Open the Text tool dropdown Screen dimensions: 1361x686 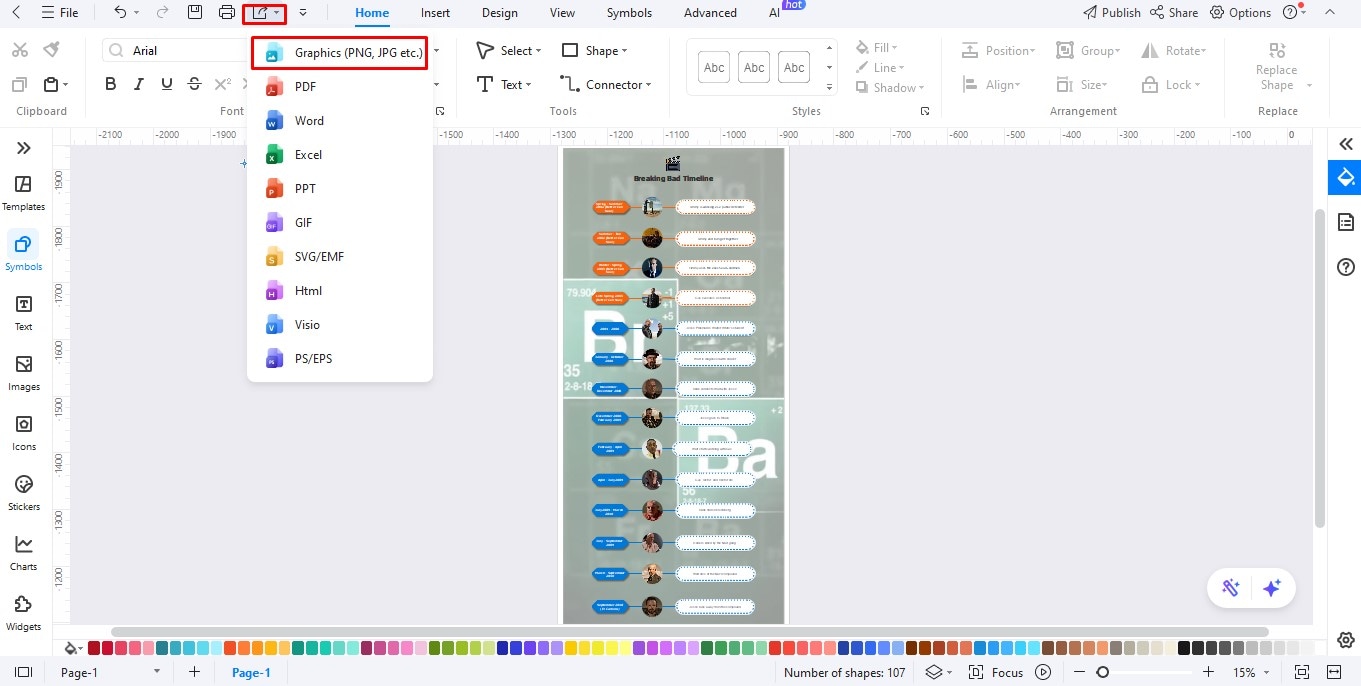click(x=503, y=85)
